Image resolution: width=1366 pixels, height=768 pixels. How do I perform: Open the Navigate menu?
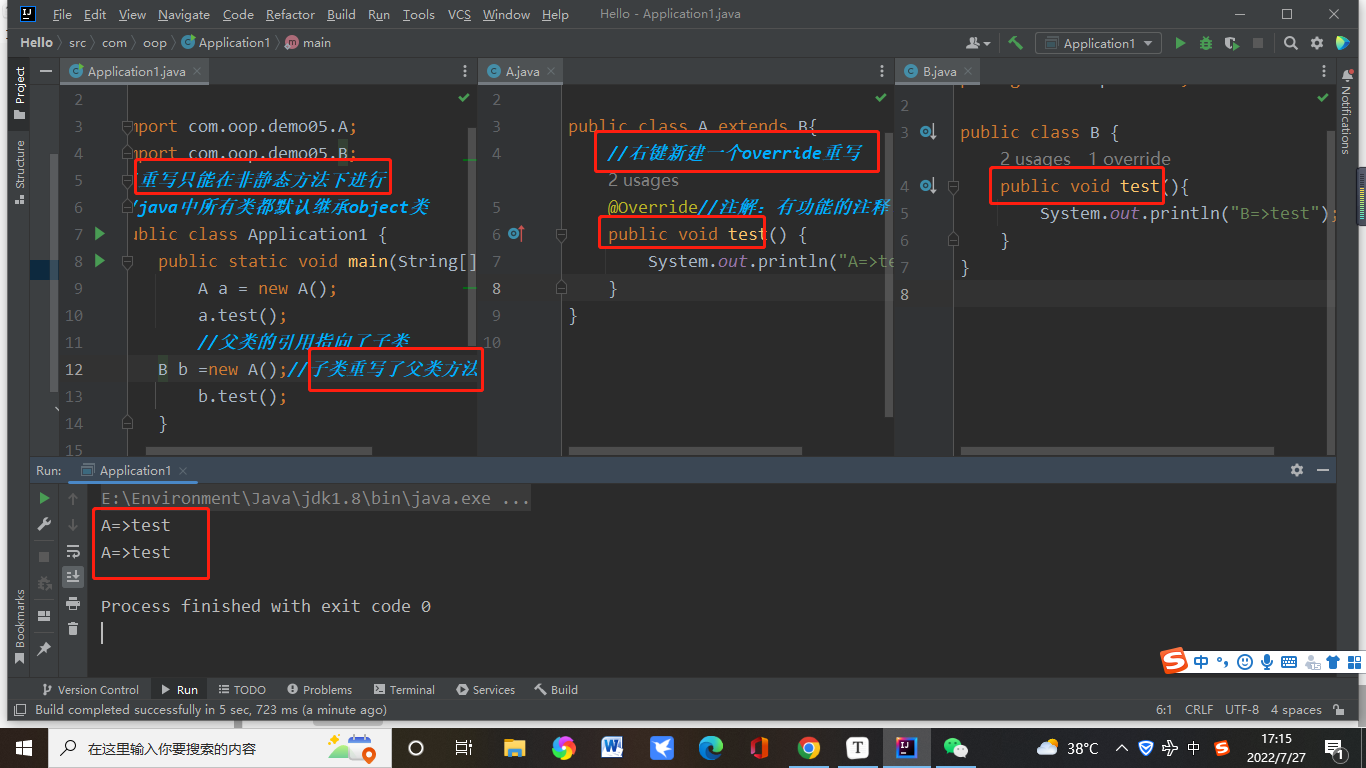coord(184,15)
